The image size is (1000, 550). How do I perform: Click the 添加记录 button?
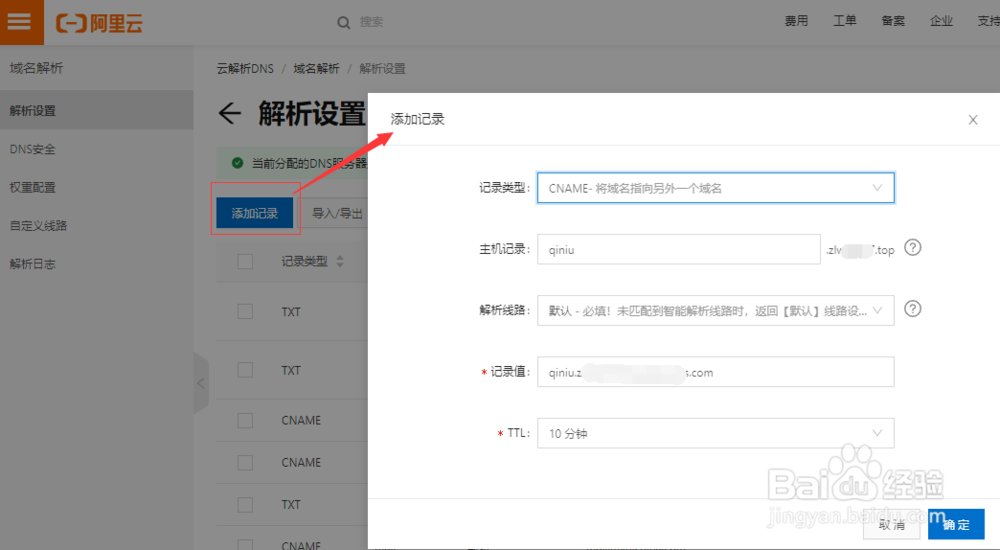(x=254, y=212)
